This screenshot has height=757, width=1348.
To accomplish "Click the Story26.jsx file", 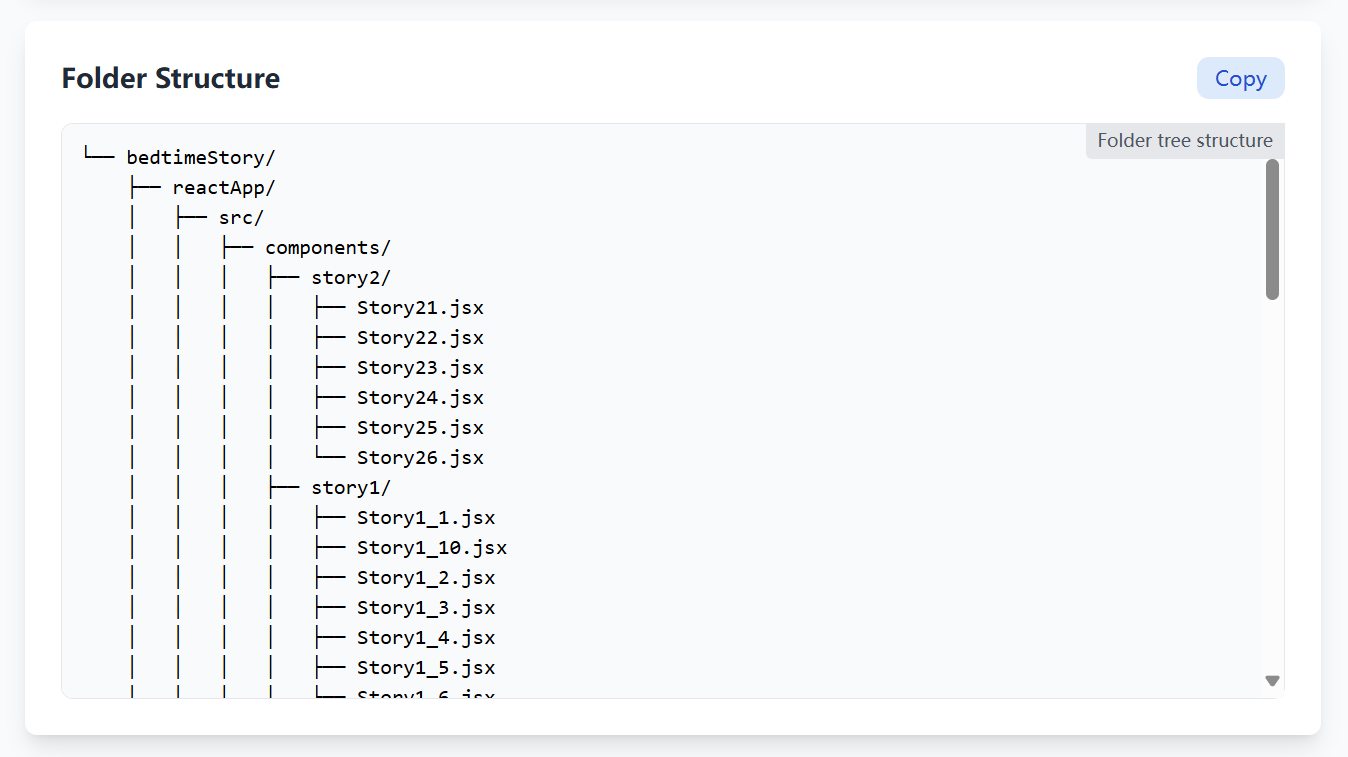I will 420,457.
